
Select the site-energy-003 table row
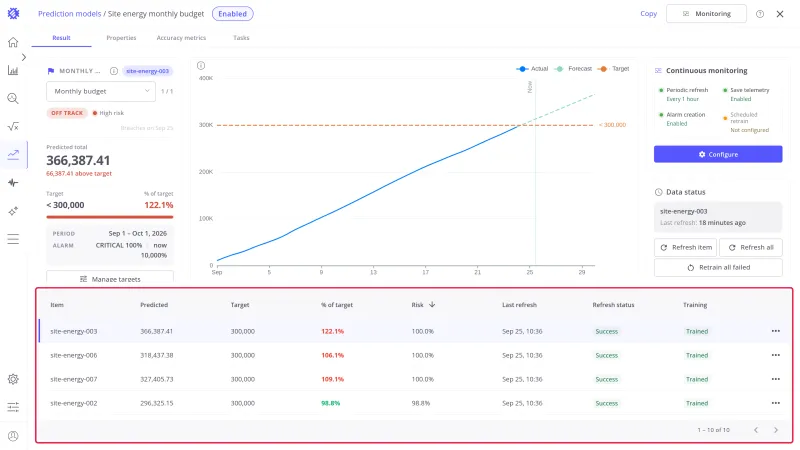(416, 331)
